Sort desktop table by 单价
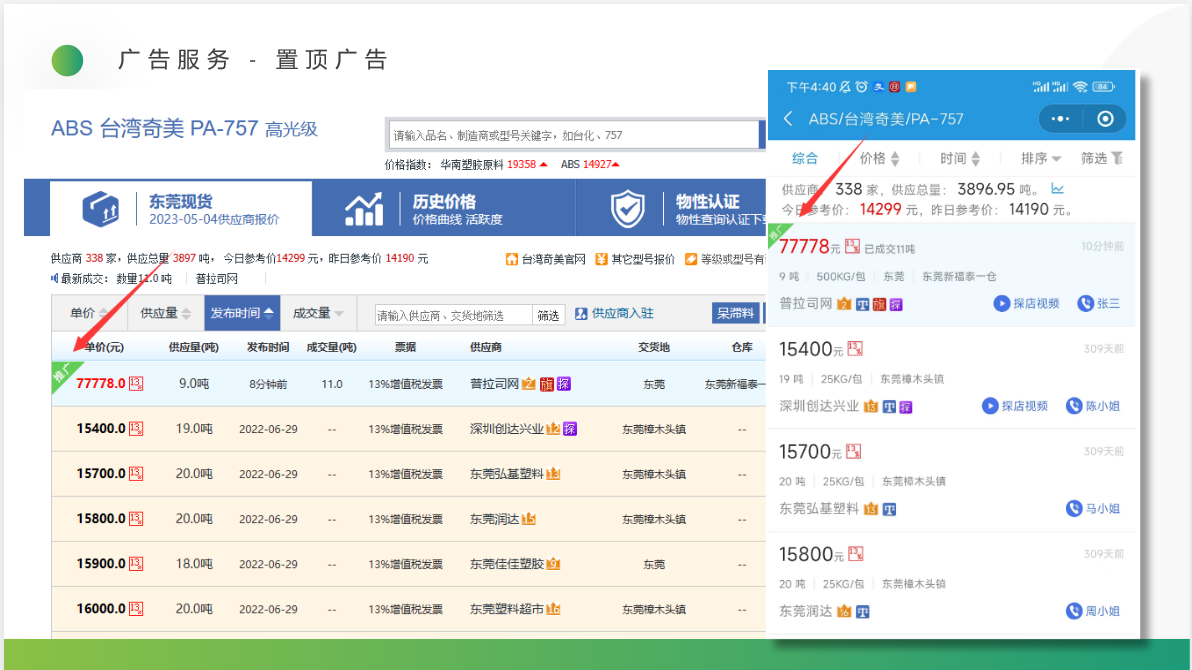The height and width of the screenshot is (670, 1192). (x=89, y=313)
